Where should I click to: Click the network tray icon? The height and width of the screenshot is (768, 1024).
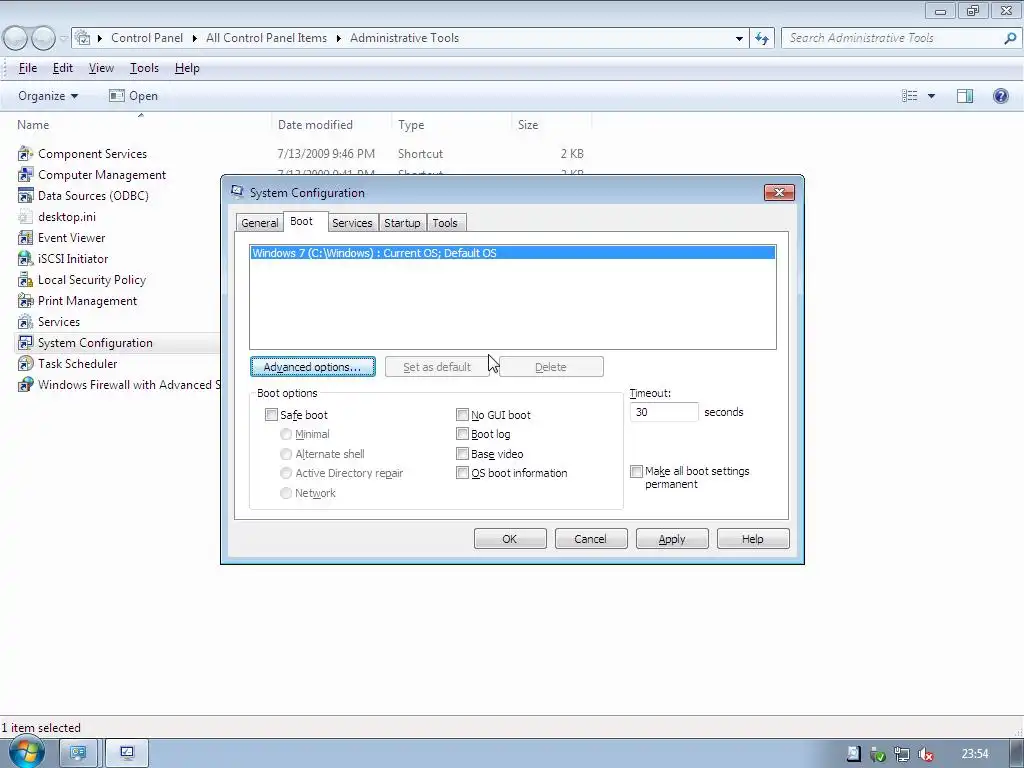pos(902,754)
